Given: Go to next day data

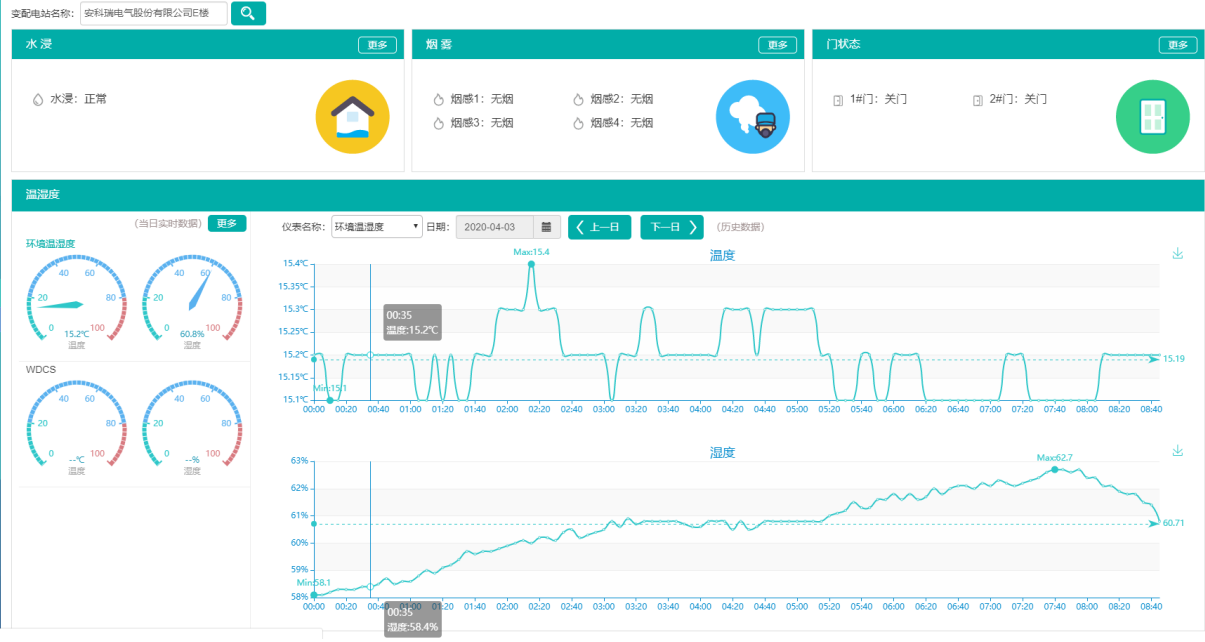Looking at the screenshot, I should pos(671,227).
